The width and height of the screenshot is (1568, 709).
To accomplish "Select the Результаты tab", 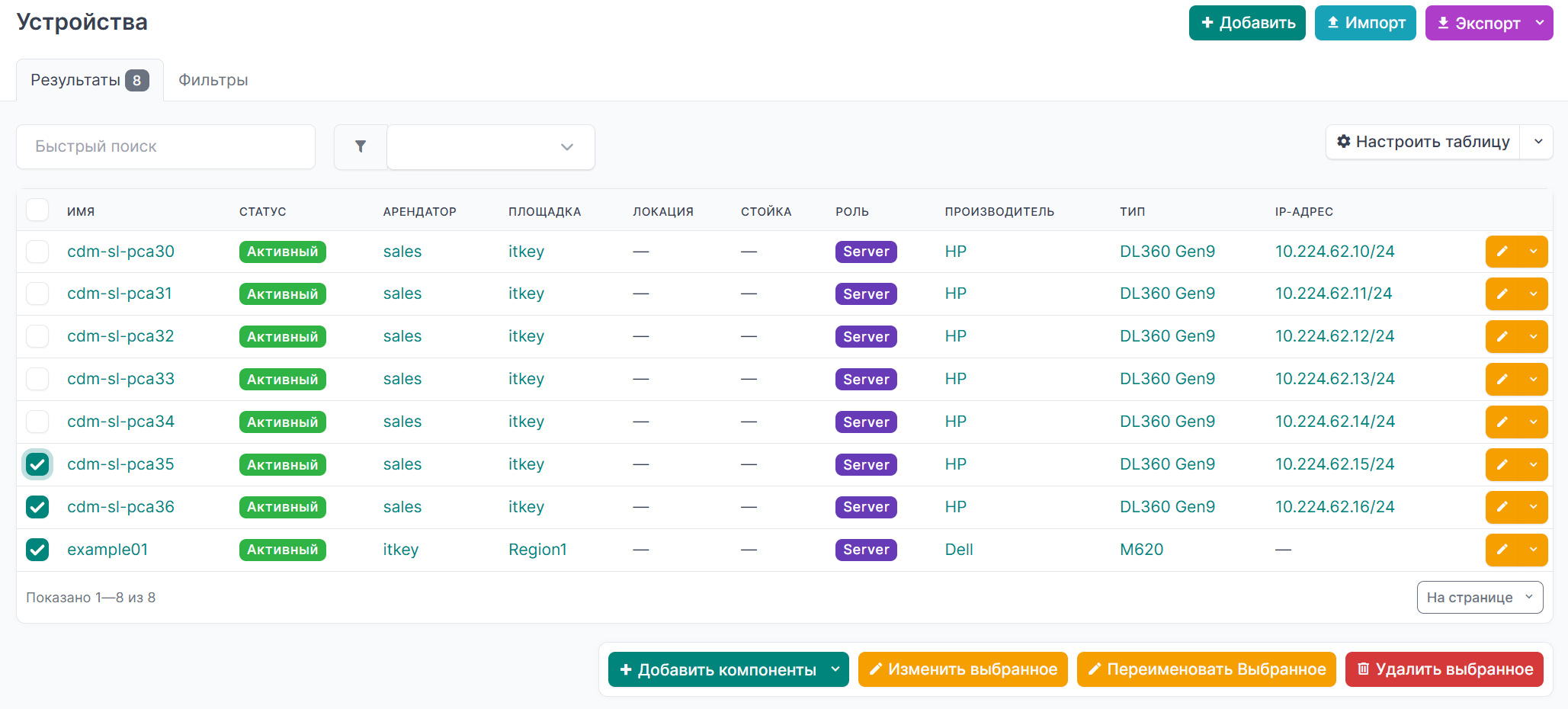I will (x=90, y=80).
